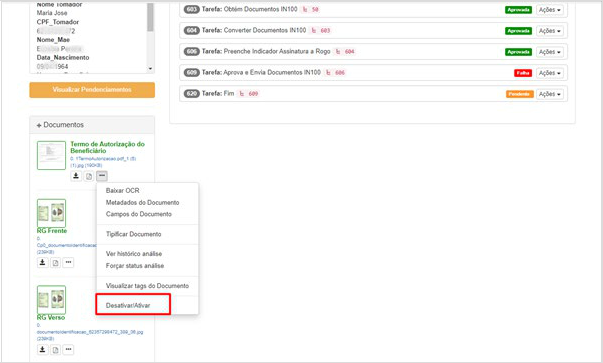Click the orange Pendente status badge
The width and height of the screenshot is (603, 363).
(x=519, y=94)
